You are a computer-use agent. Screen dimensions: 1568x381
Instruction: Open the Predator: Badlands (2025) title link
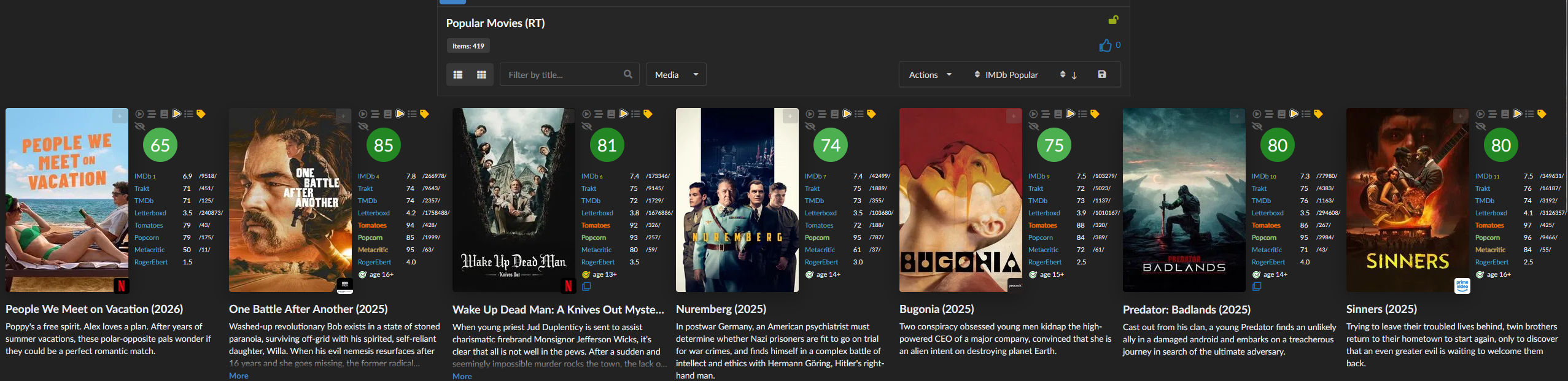click(1187, 310)
